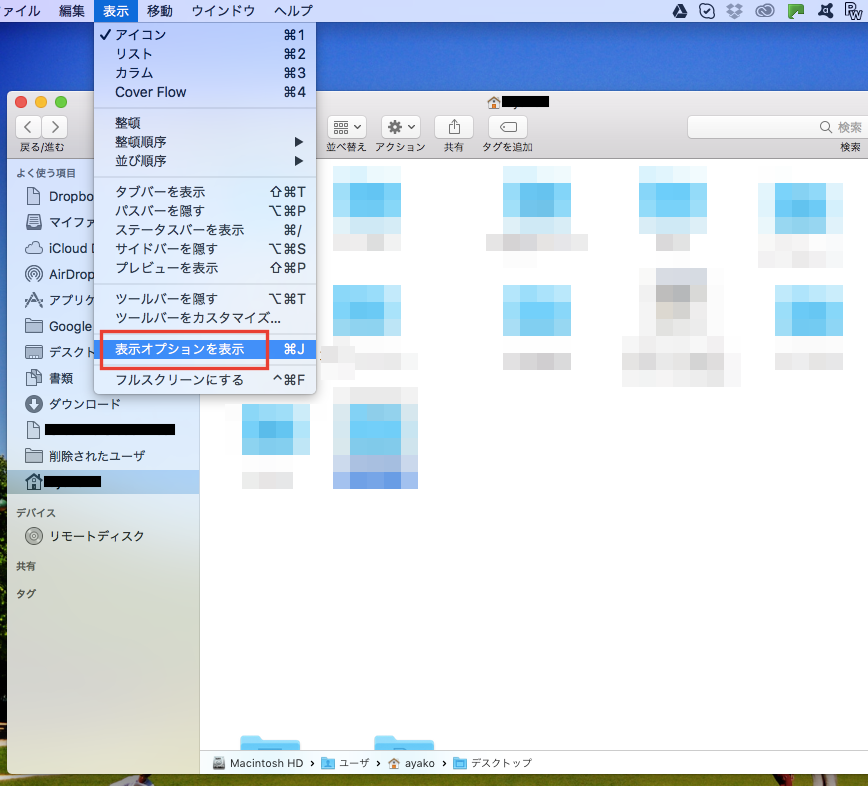Click the Forward navigation arrow
868x786 pixels.
(x=54, y=127)
